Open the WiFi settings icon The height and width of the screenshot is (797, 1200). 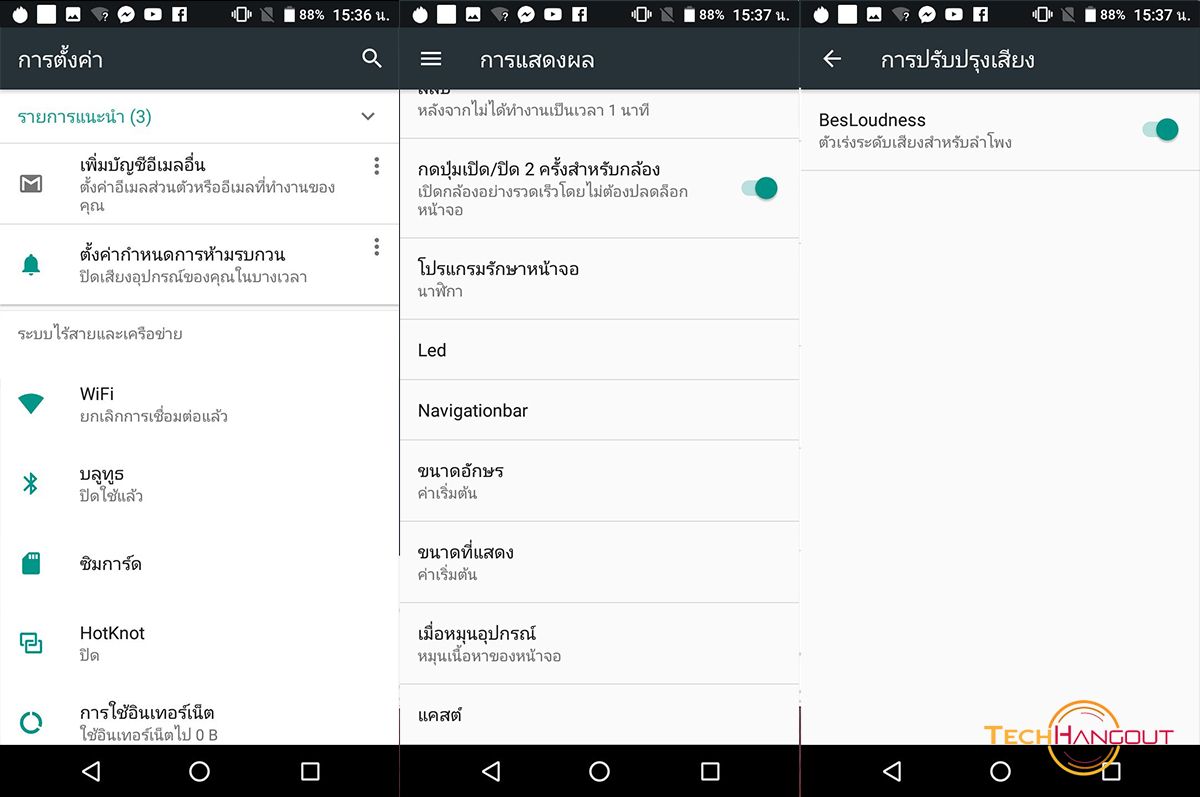[x=31, y=404]
